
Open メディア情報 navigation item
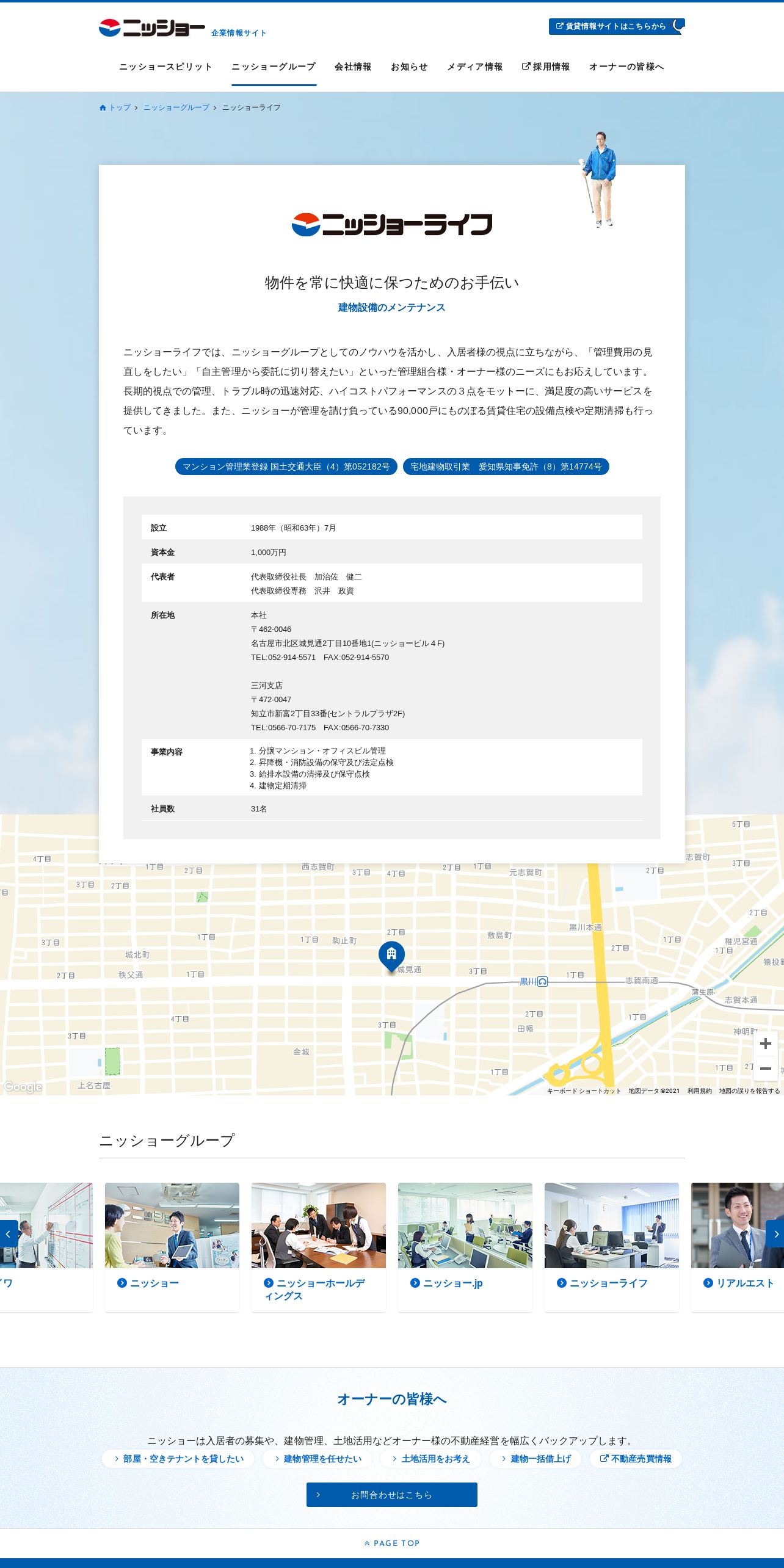474,67
